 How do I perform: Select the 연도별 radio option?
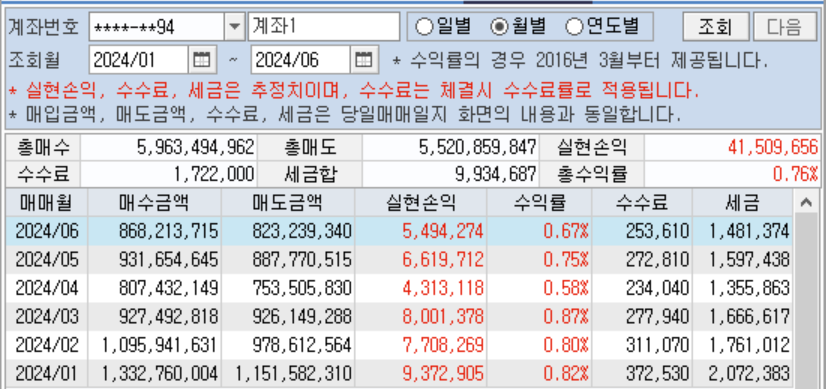point(602,26)
